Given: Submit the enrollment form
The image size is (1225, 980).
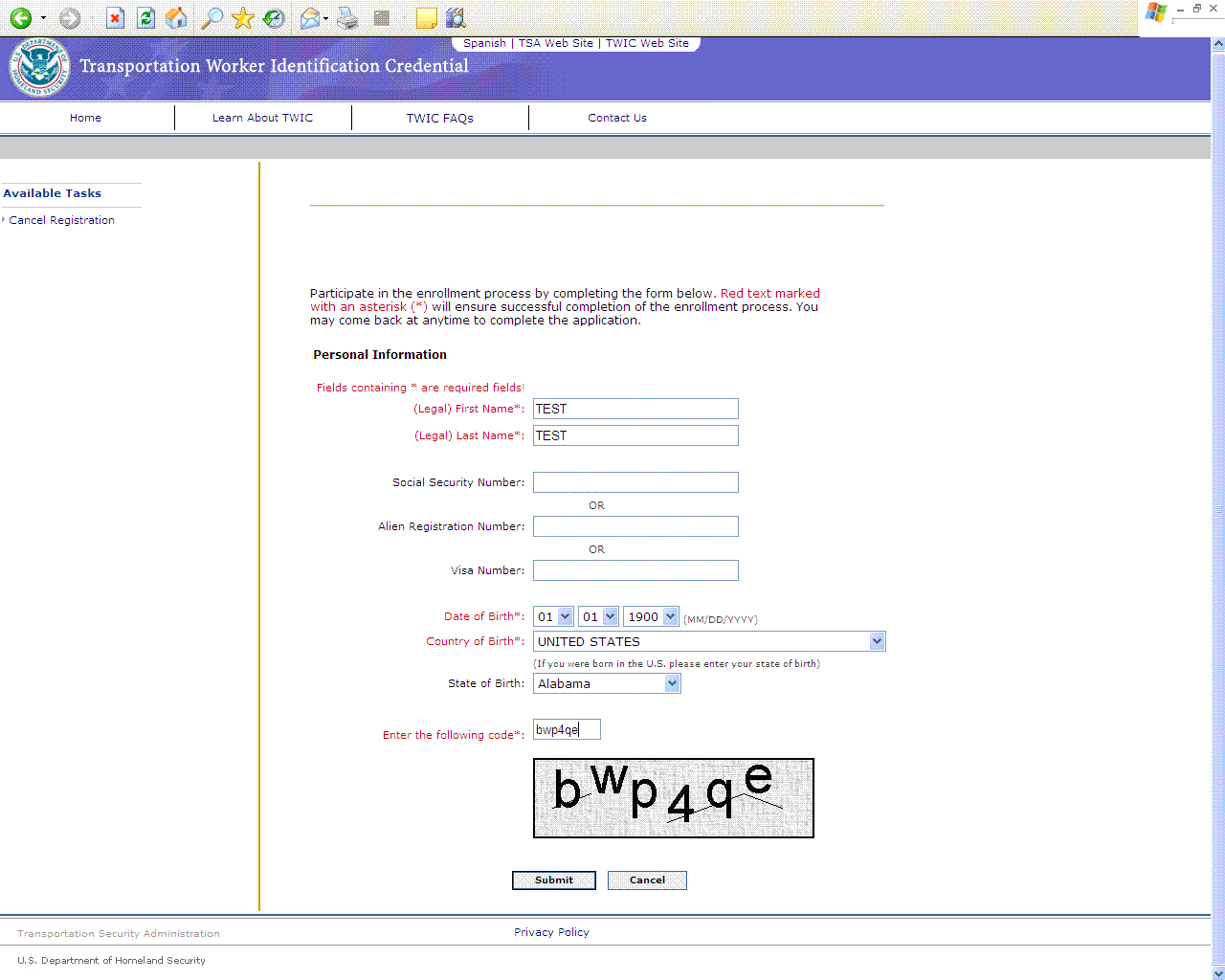Looking at the screenshot, I should point(554,880).
